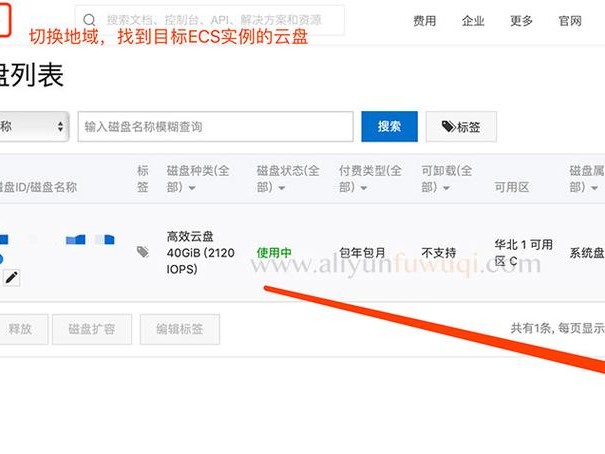Click the 磁盘ID/磁盘名称 column header

click(x=38, y=187)
